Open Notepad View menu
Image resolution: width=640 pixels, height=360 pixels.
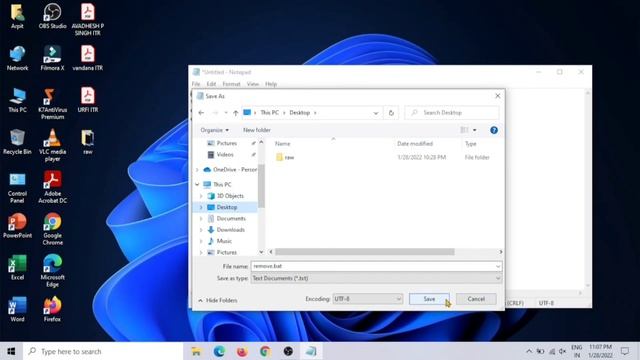[x=253, y=84]
